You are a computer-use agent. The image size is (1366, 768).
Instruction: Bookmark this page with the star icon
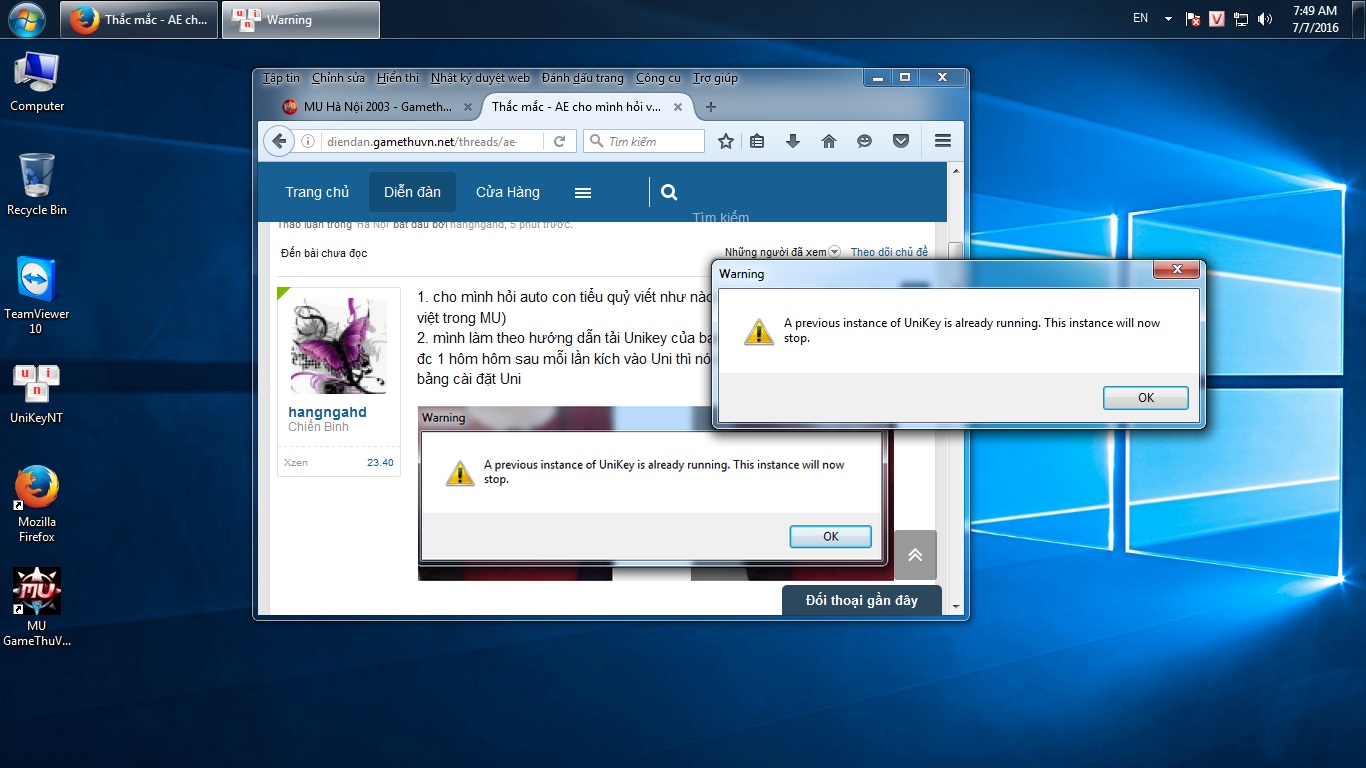coord(726,141)
